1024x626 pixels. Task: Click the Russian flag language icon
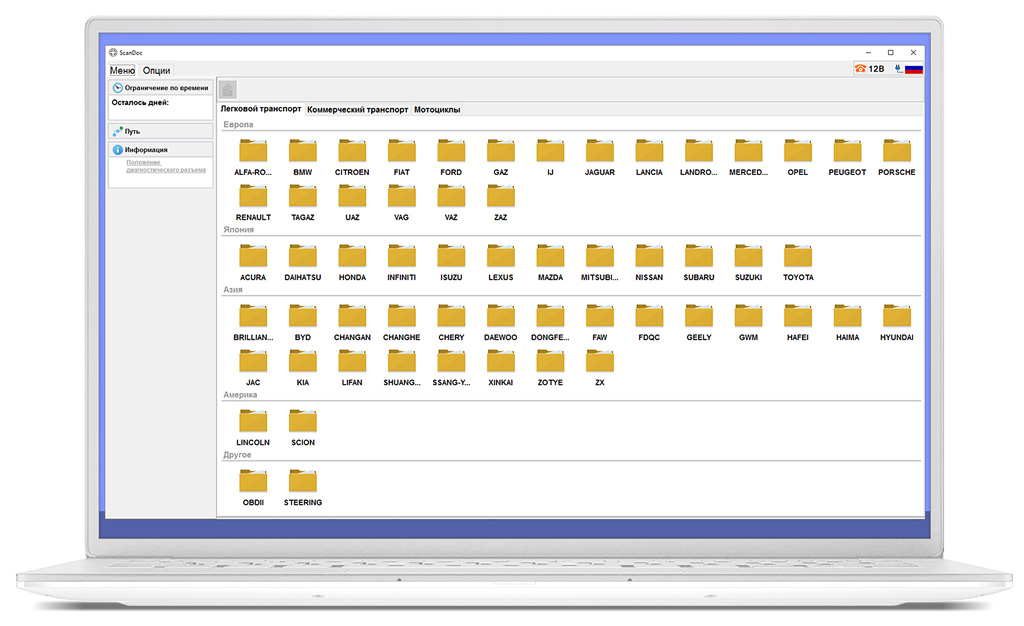[x=914, y=69]
